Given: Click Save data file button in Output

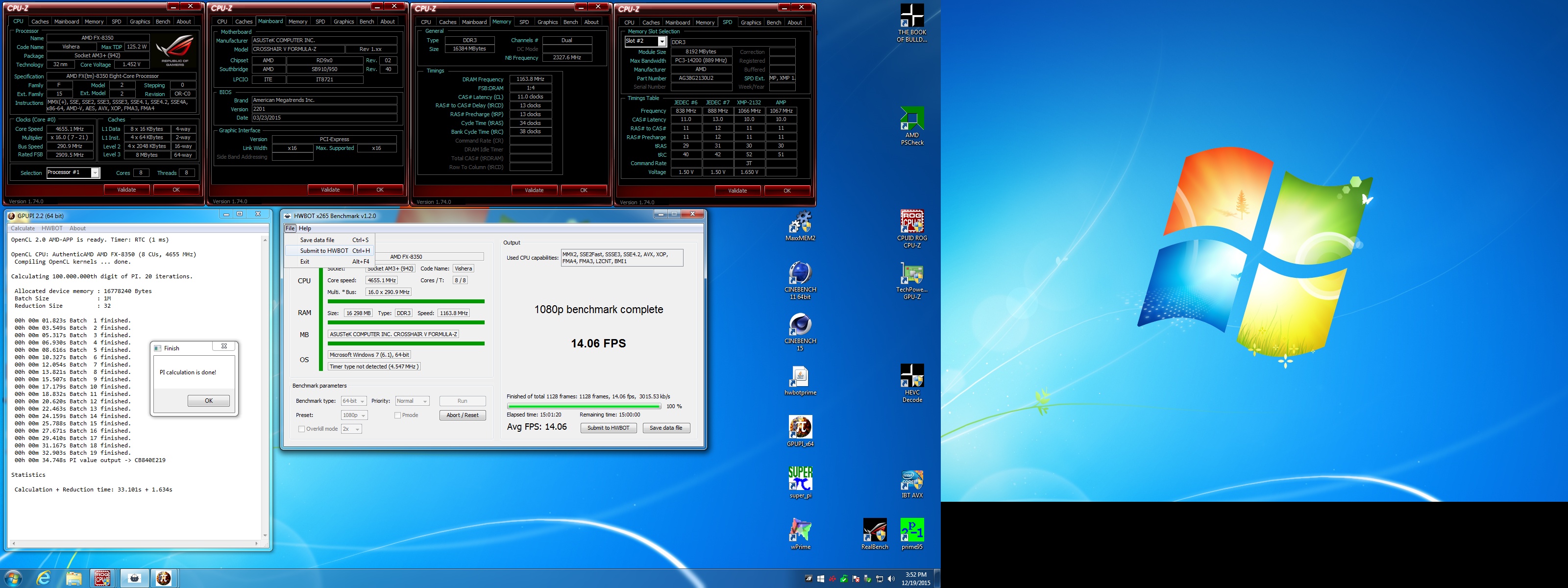Looking at the screenshot, I should pyautogui.click(x=666, y=428).
